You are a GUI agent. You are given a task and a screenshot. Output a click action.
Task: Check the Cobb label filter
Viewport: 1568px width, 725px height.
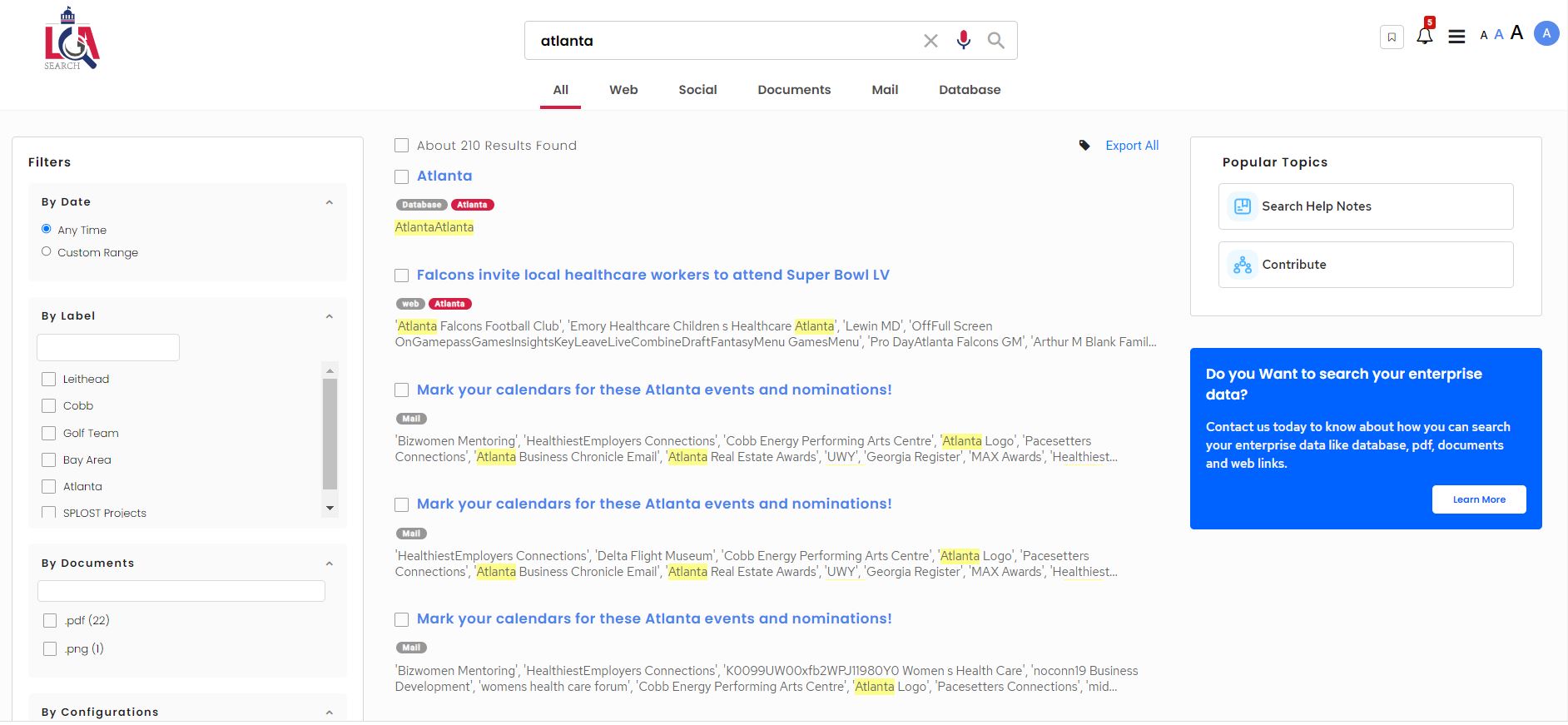click(49, 406)
